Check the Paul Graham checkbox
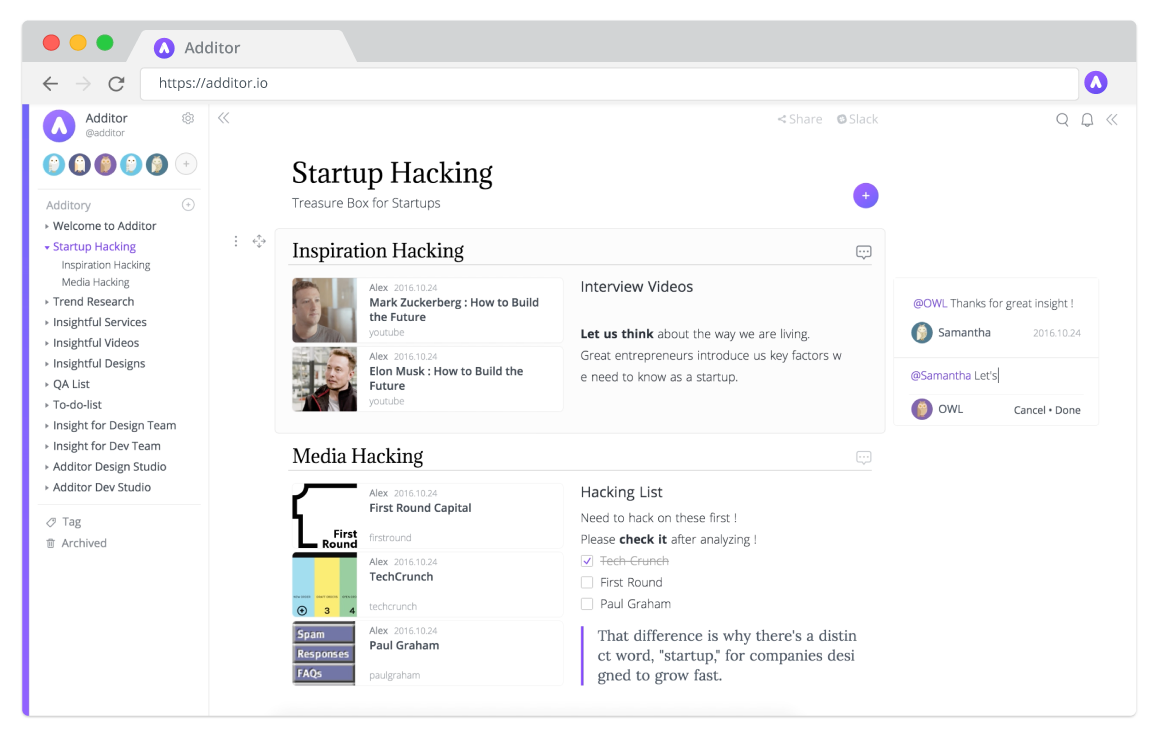 coord(586,603)
